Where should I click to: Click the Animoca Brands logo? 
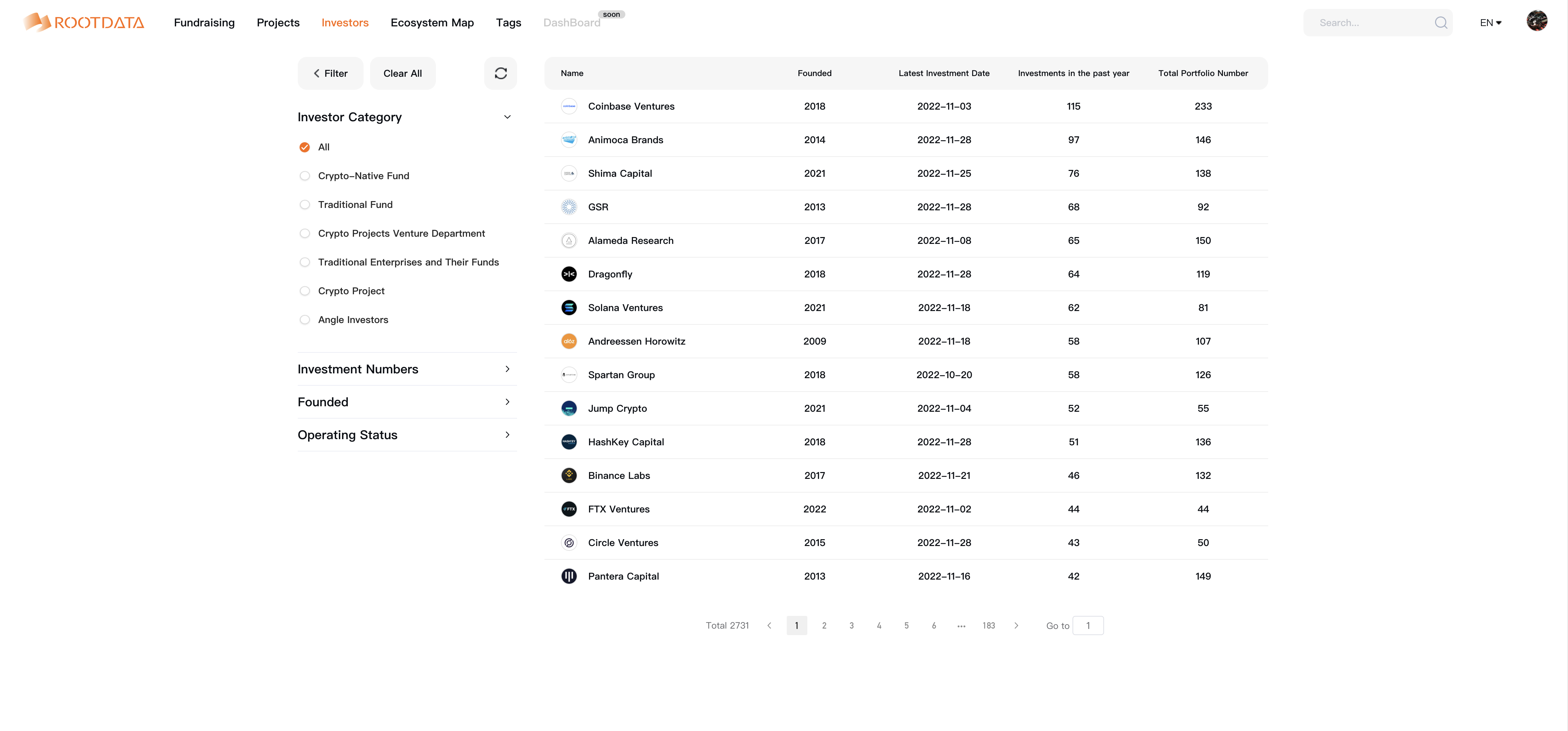pyautogui.click(x=568, y=139)
